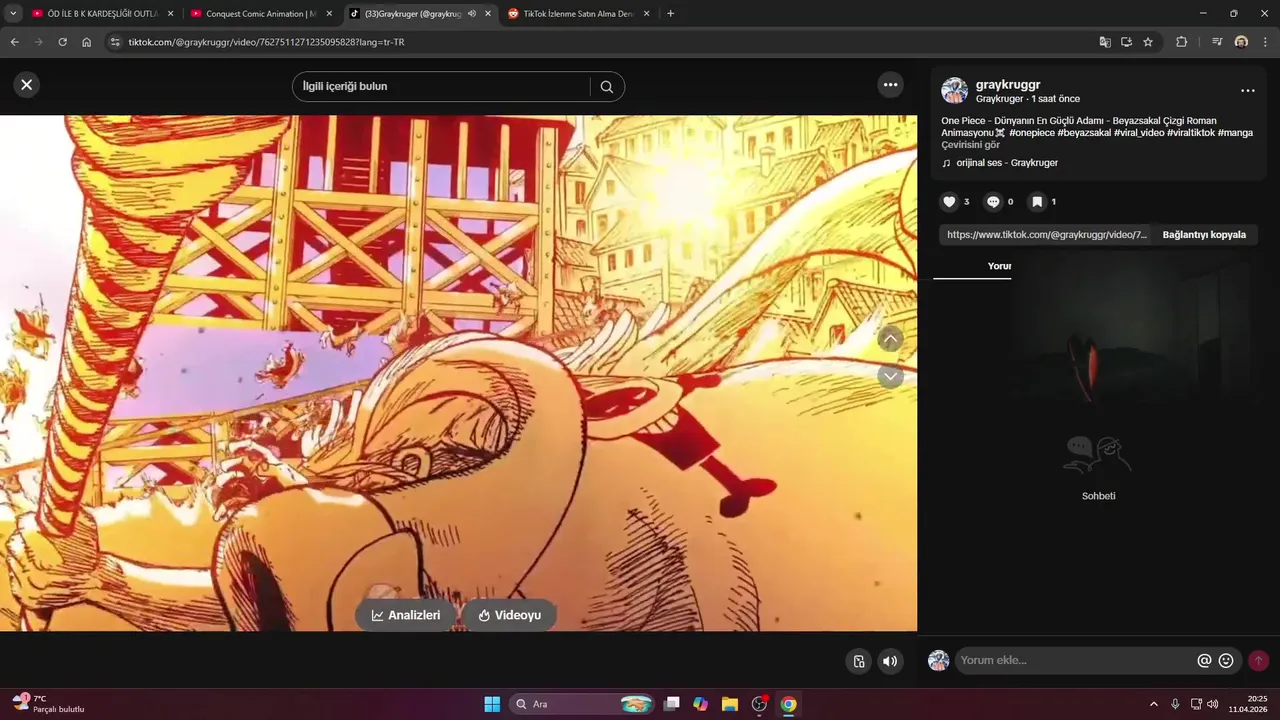Like the video with the heart icon
The height and width of the screenshot is (720, 1280).
point(950,202)
